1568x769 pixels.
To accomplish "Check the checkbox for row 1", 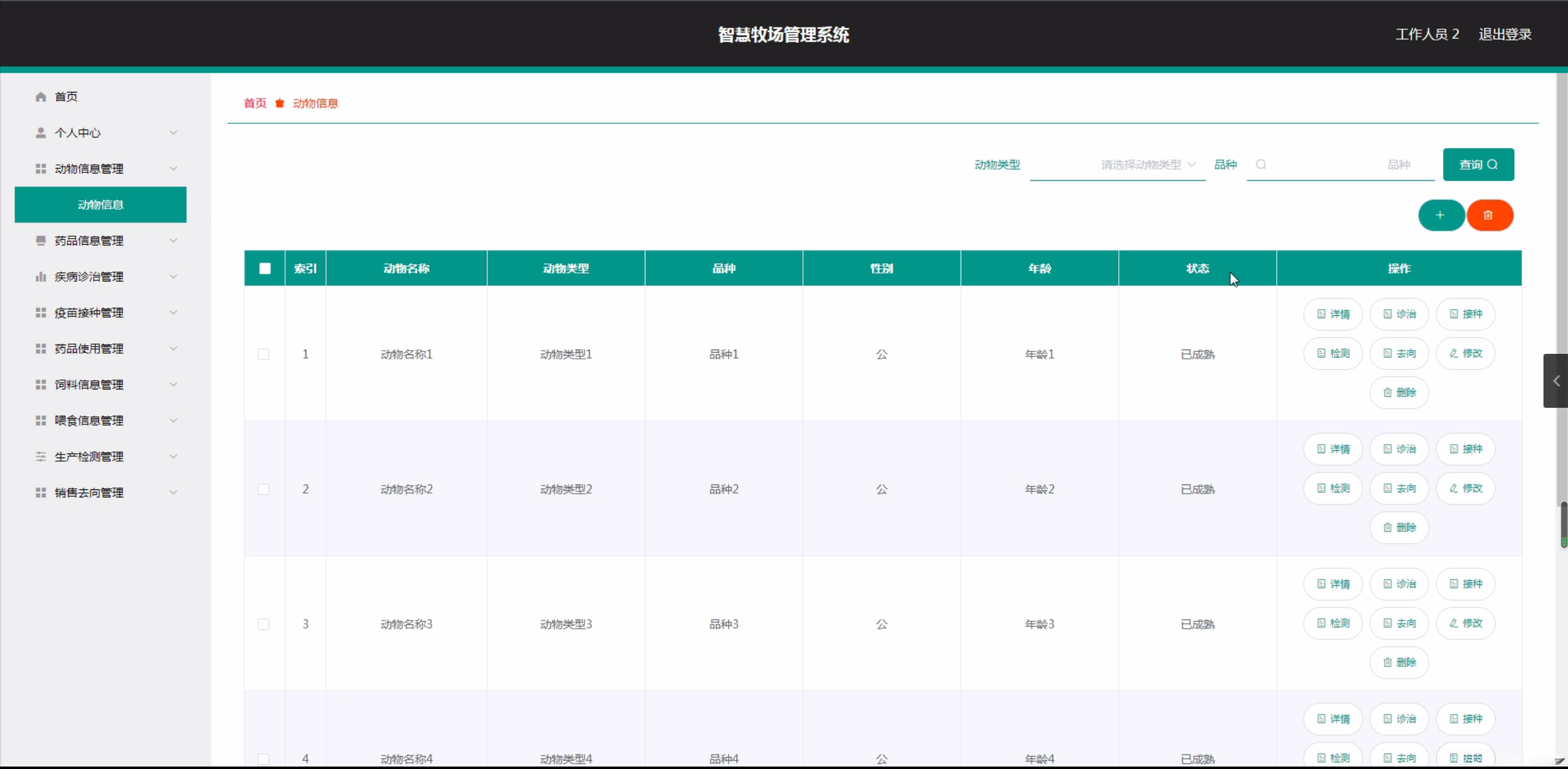I will coord(264,354).
